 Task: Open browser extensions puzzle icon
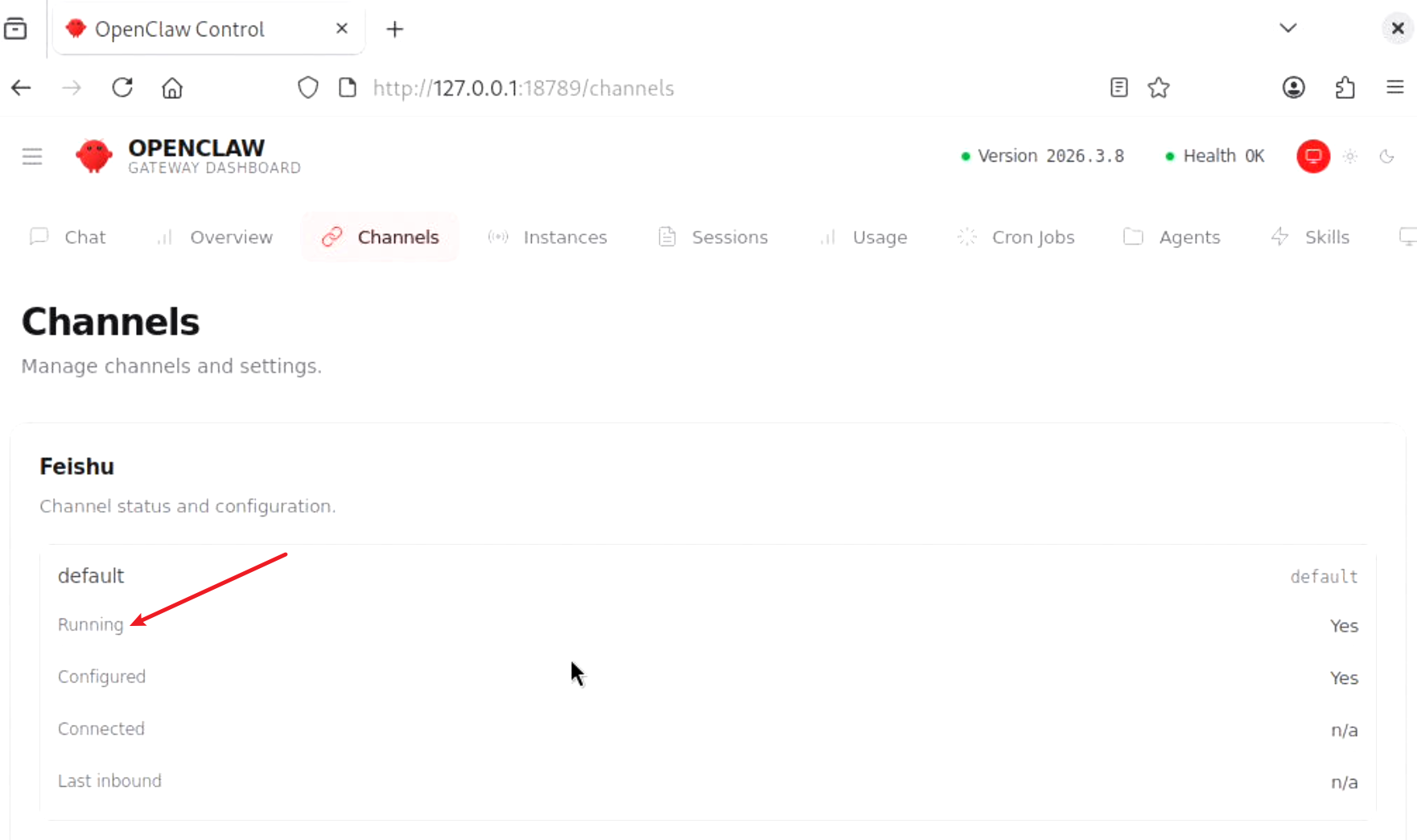(x=1345, y=88)
